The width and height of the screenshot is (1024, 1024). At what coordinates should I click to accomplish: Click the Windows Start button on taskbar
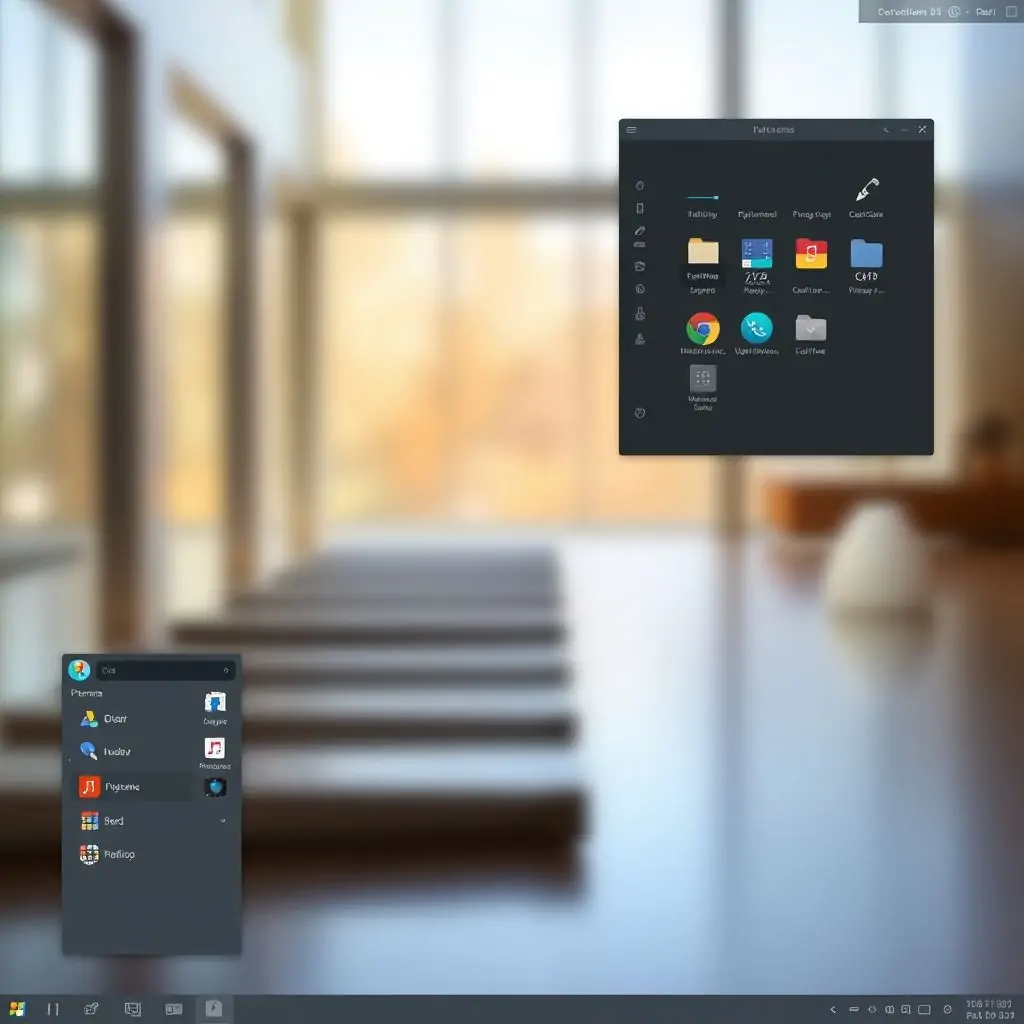pos(17,1009)
